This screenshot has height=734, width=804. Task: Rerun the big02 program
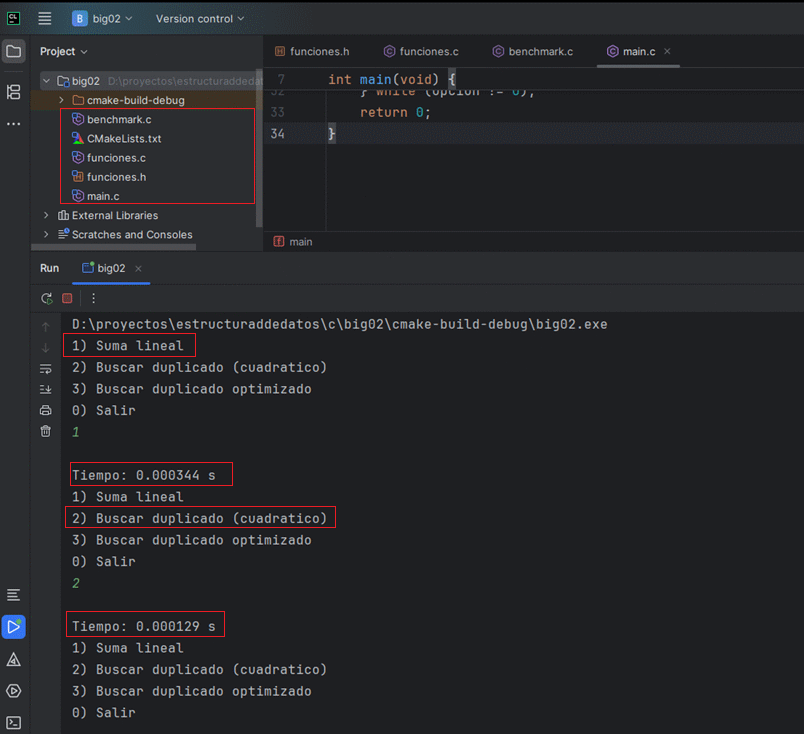pos(46,298)
